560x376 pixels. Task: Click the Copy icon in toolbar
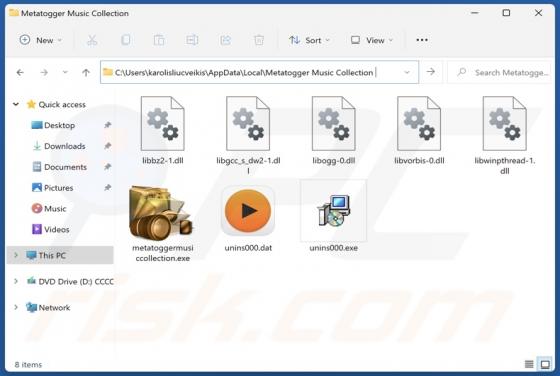[126, 40]
